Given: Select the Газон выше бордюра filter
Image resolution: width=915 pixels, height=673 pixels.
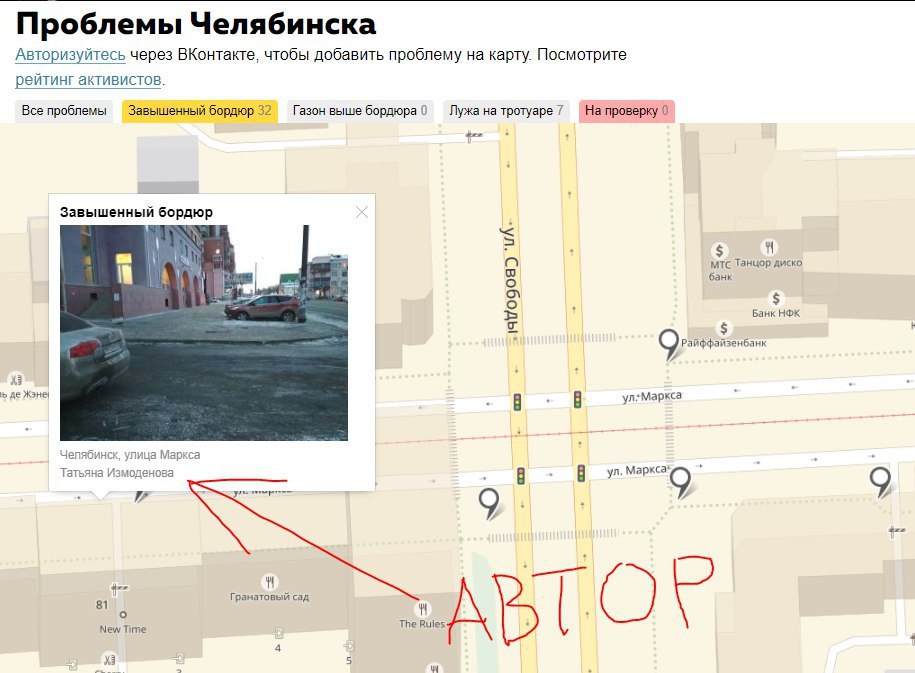Looking at the screenshot, I should tap(359, 111).
